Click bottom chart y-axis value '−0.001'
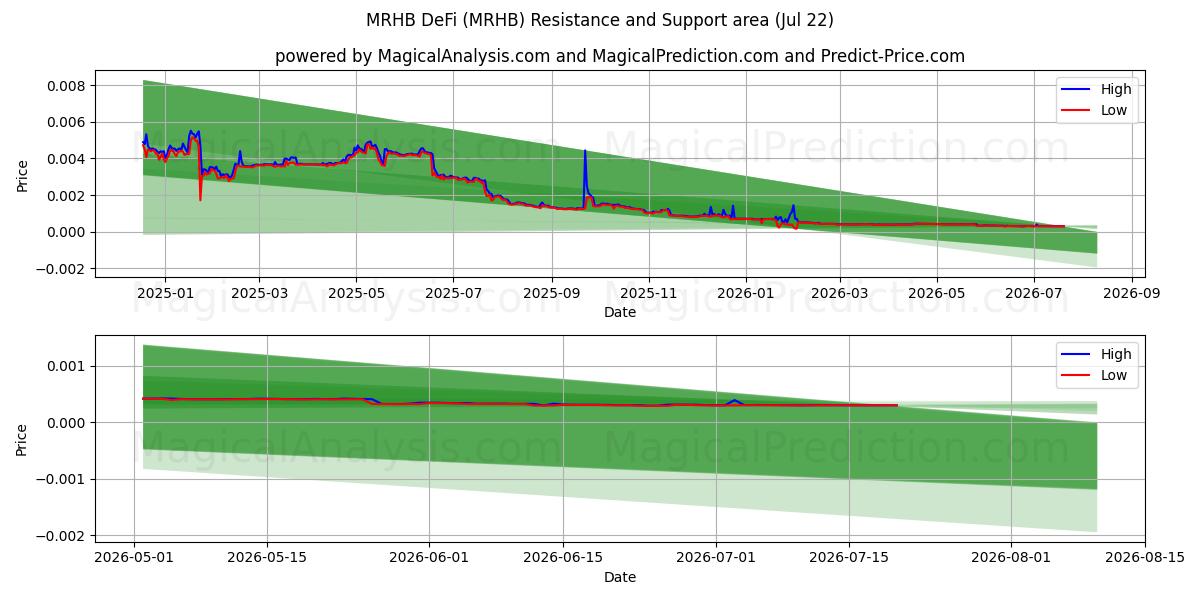1200x600 pixels. pyautogui.click(x=61, y=479)
